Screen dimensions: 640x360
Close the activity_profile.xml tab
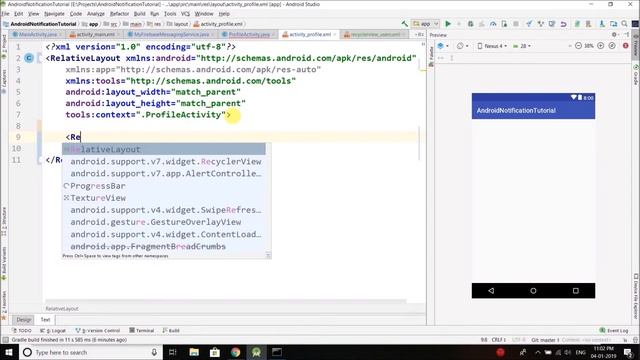coord(335,35)
